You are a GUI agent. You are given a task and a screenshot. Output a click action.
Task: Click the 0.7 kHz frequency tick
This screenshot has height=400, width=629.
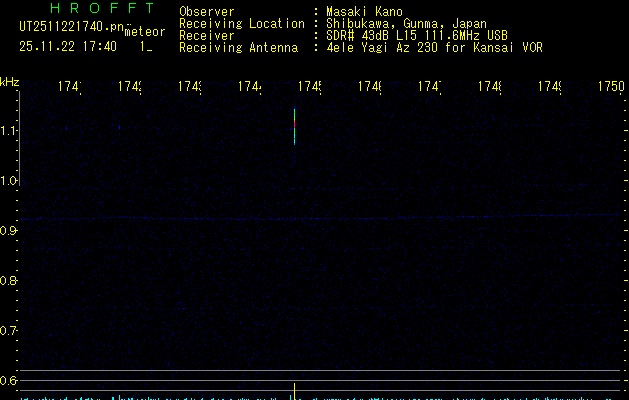[9, 330]
